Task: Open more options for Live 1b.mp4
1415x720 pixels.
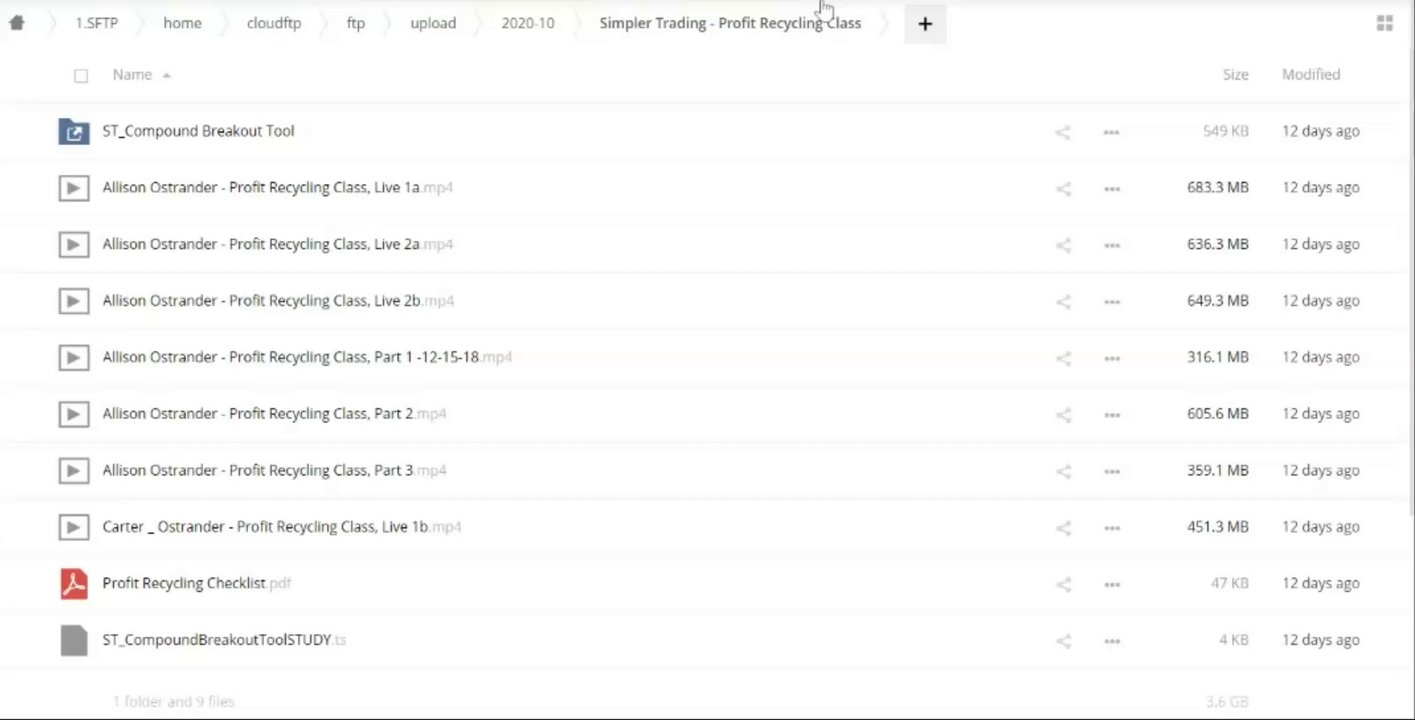Action: pos(1111,528)
